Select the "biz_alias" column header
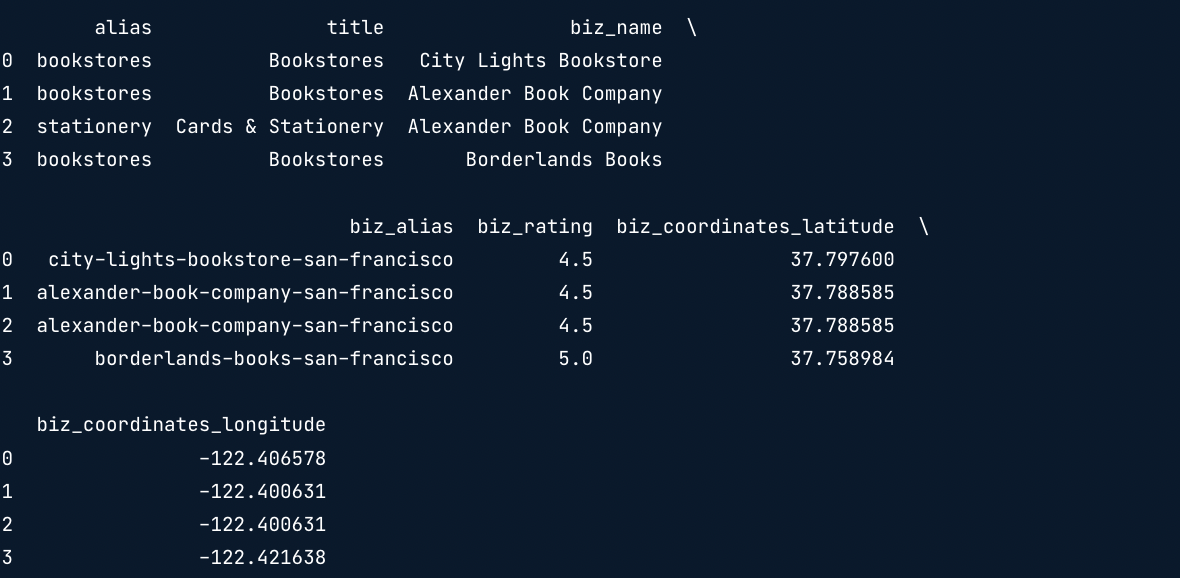This screenshot has width=1180, height=578. pos(401,227)
